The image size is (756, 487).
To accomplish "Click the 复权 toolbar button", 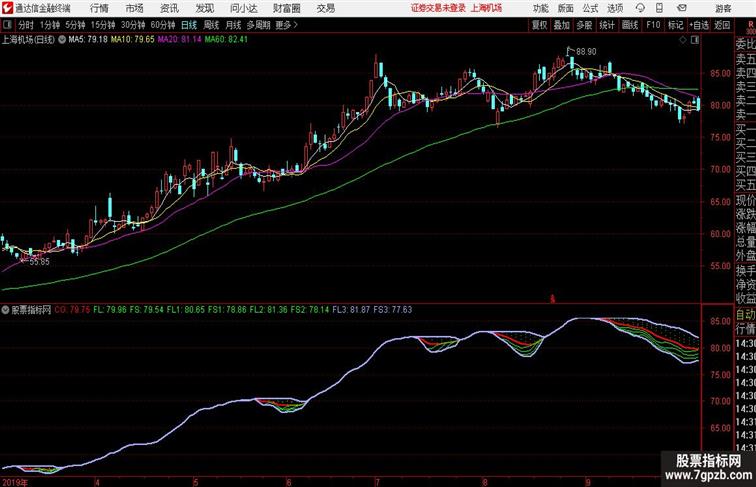I will pos(540,25).
